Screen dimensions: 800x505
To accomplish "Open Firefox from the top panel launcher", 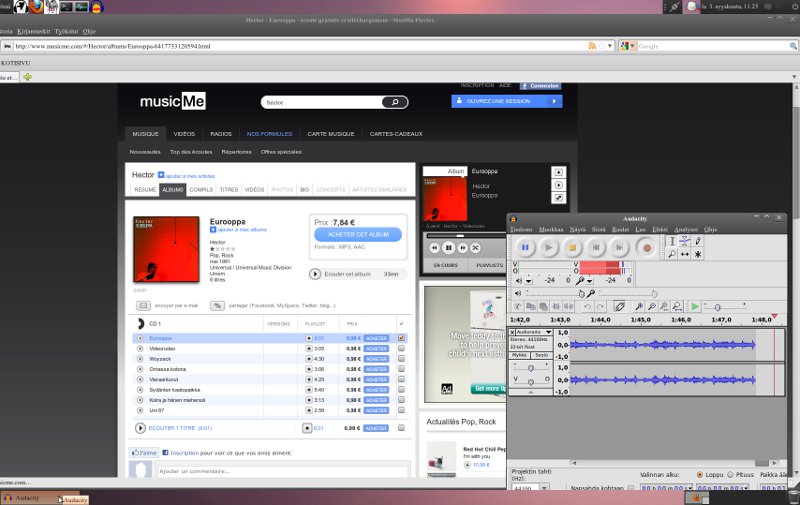I will click(36, 7).
